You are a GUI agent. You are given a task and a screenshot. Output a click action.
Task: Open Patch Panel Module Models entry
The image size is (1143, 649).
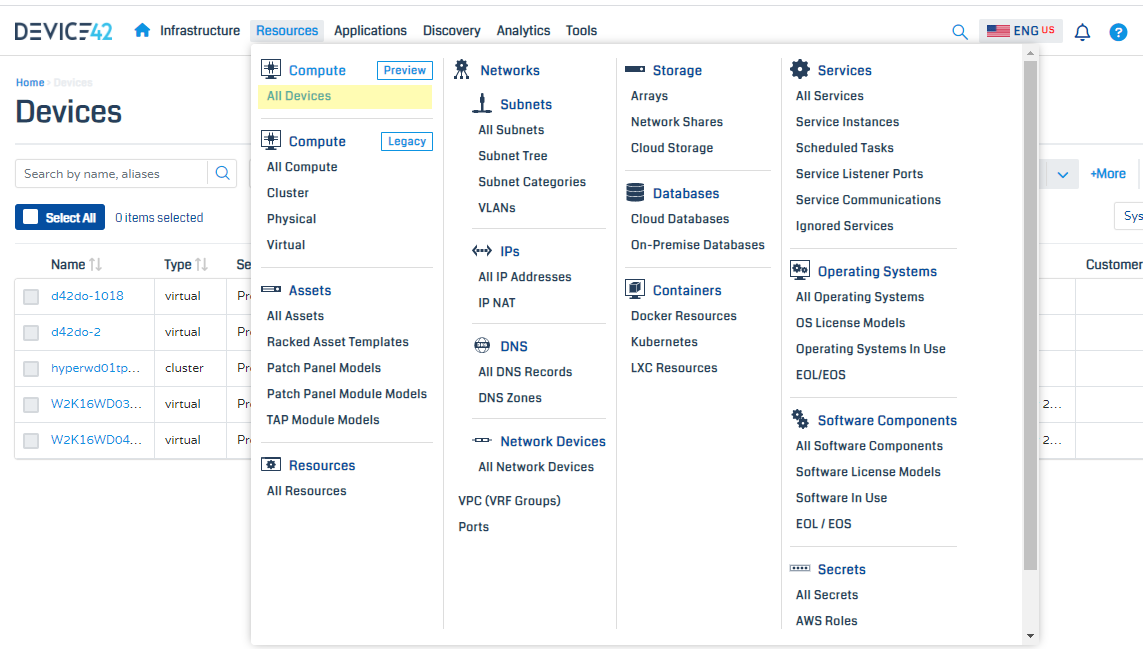click(x=347, y=395)
